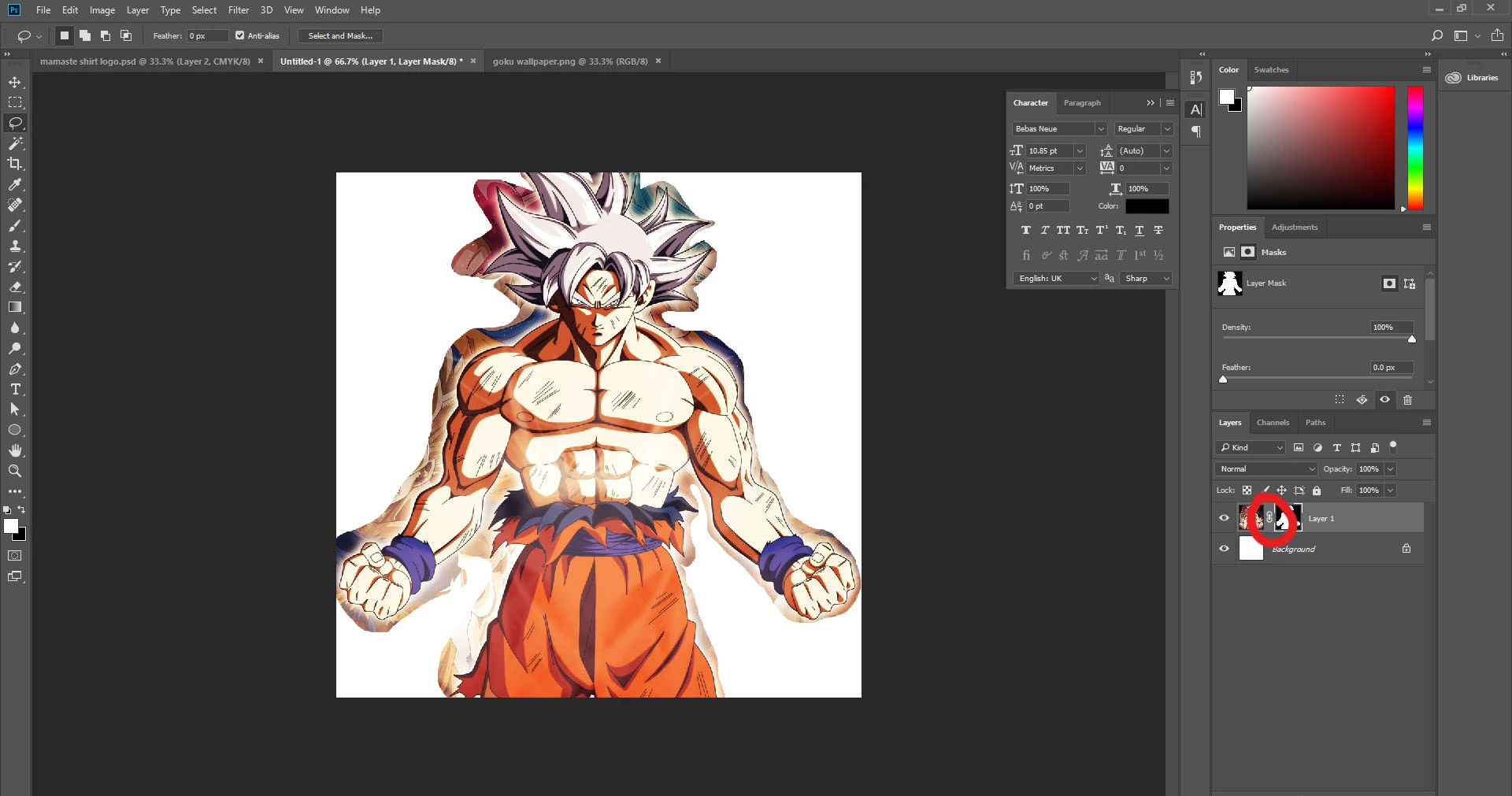This screenshot has height=796, width=1512.
Task: Select the Rectangular Marquee tool
Action: 15,102
